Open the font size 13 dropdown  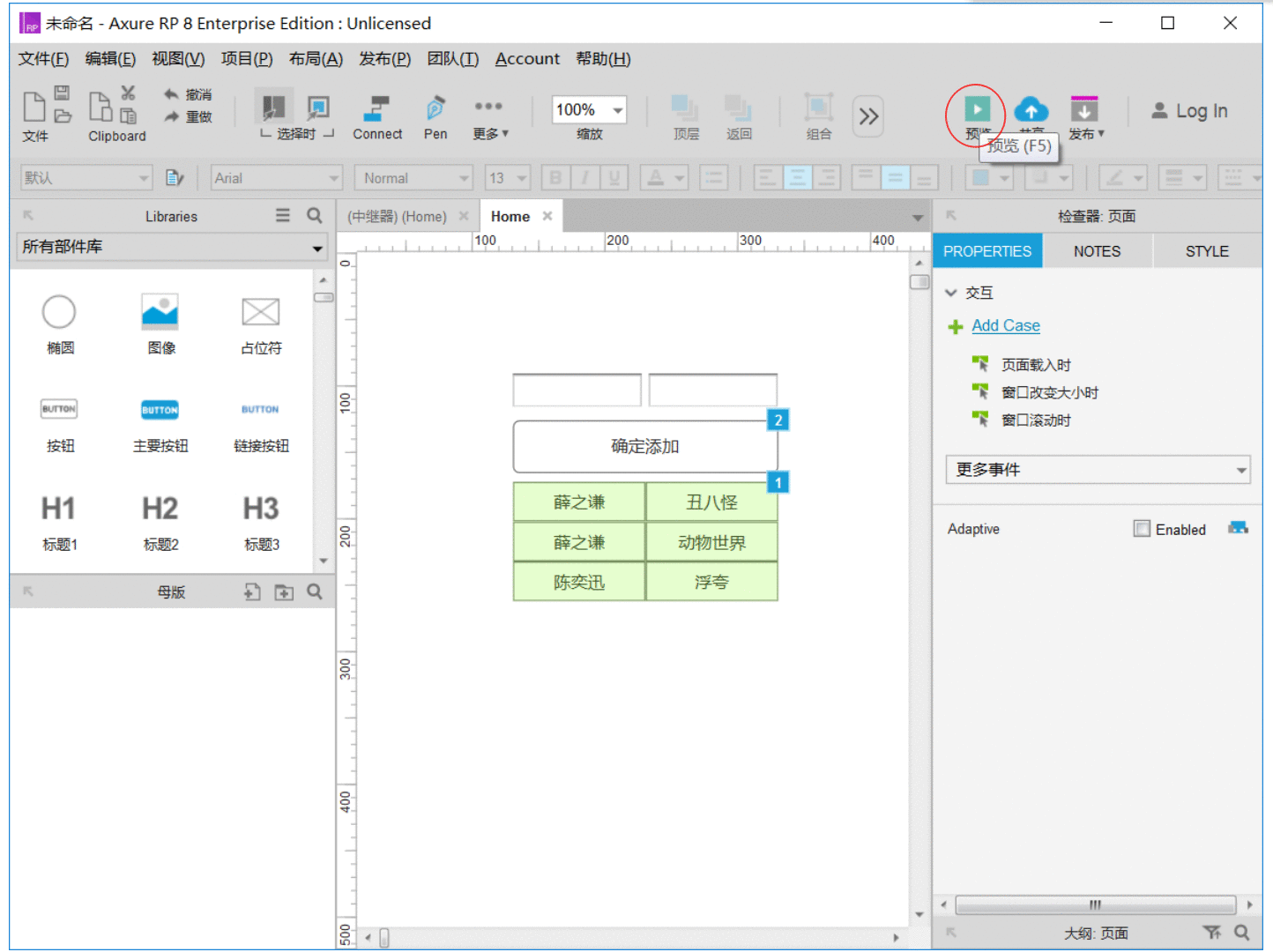pos(507,178)
